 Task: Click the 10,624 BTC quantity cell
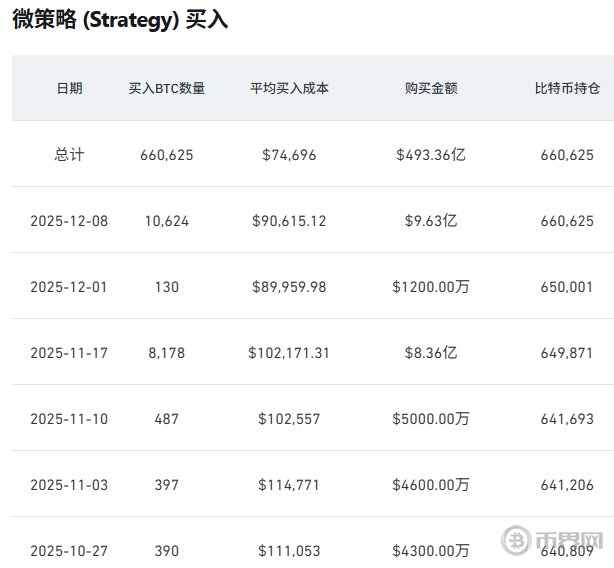click(167, 220)
